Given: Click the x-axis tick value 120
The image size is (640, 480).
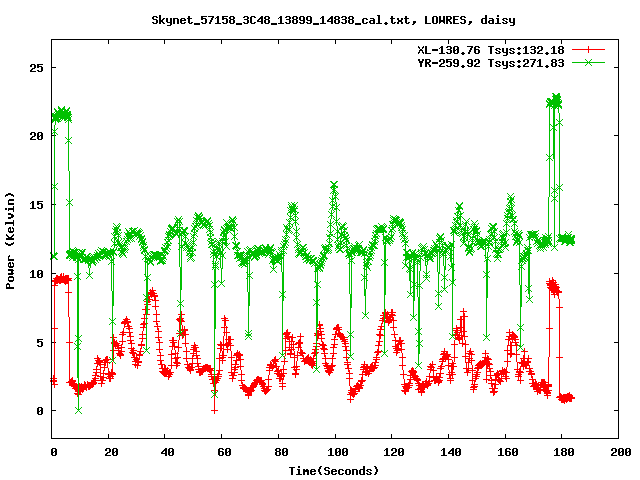Looking at the screenshot, I should coord(394,452).
